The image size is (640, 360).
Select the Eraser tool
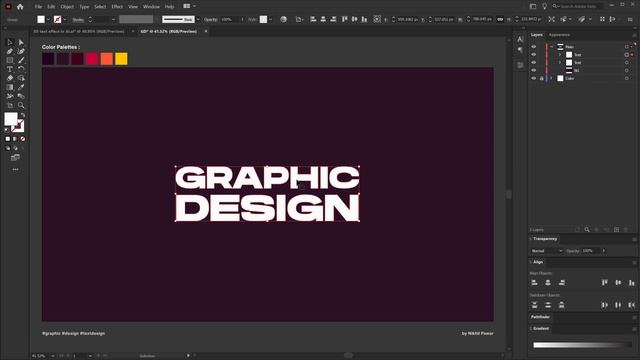(x=10, y=78)
